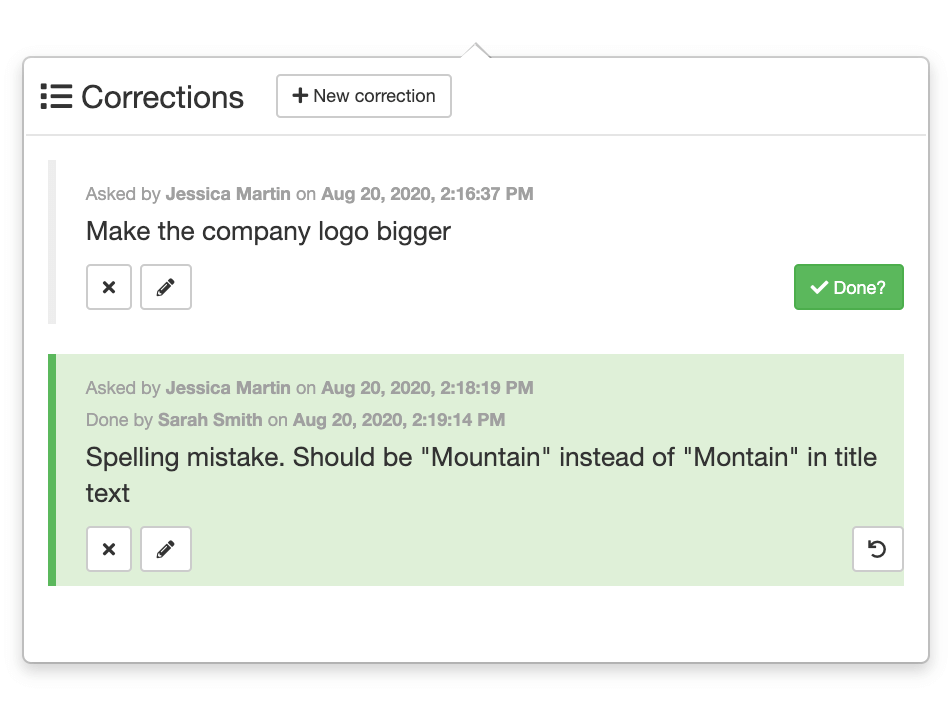The image size is (952, 708).
Task: Click the checkmark icon in Done? button
Action: [819, 288]
